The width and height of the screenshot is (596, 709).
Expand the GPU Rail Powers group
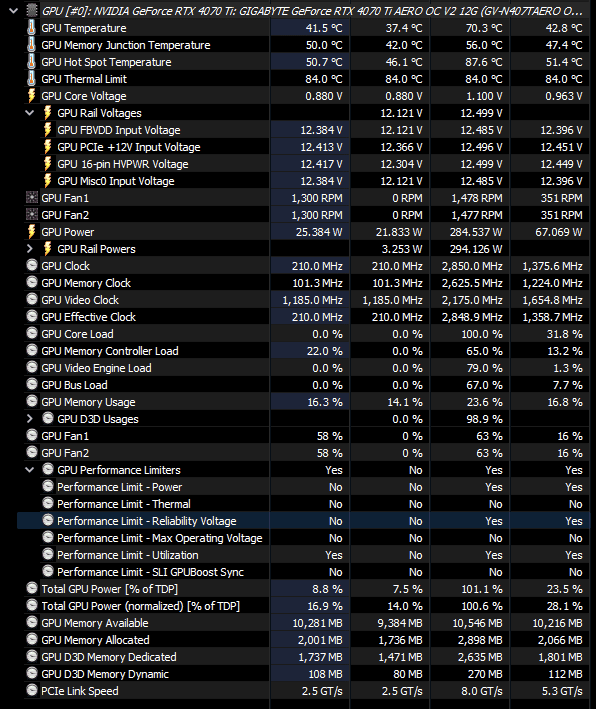pyautogui.click(x=30, y=249)
